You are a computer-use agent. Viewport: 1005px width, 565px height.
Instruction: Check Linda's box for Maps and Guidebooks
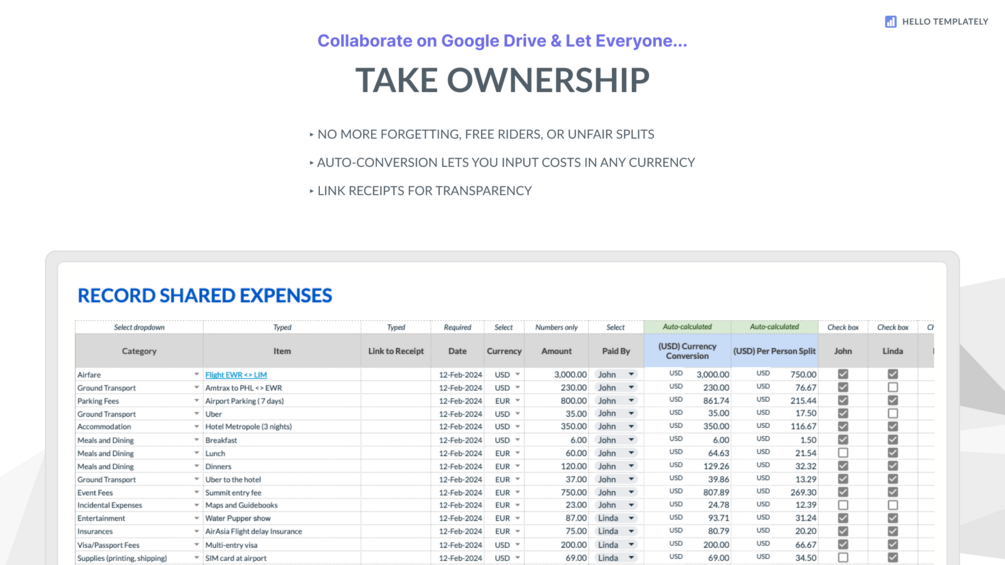[x=893, y=505]
